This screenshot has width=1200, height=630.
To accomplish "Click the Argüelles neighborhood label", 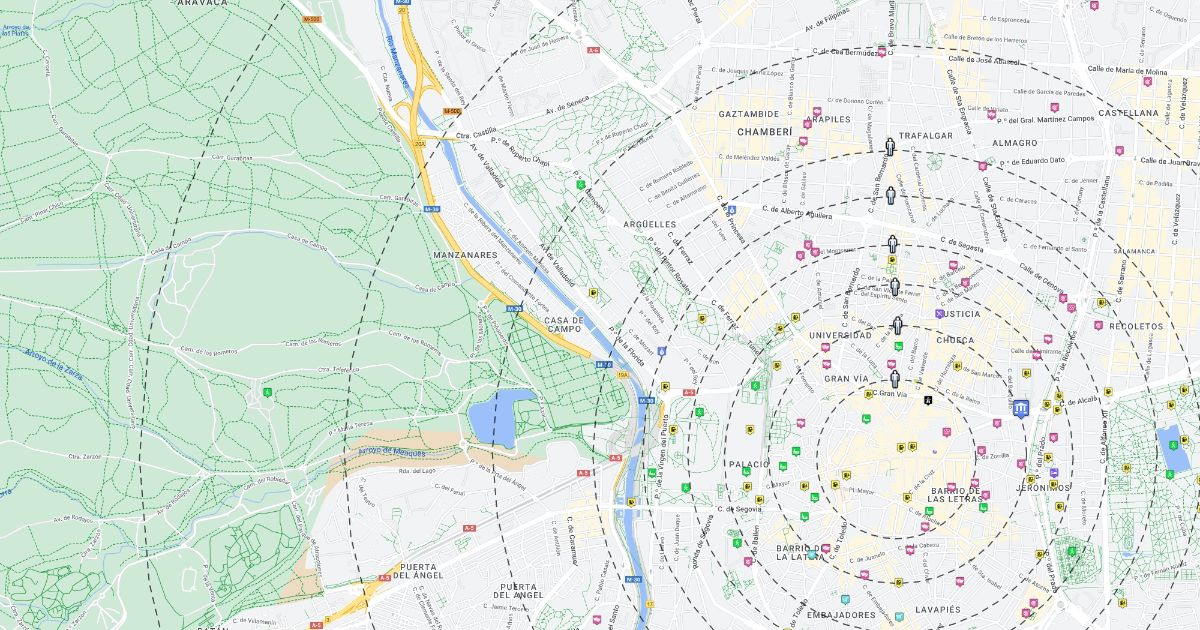I will [x=648, y=224].
